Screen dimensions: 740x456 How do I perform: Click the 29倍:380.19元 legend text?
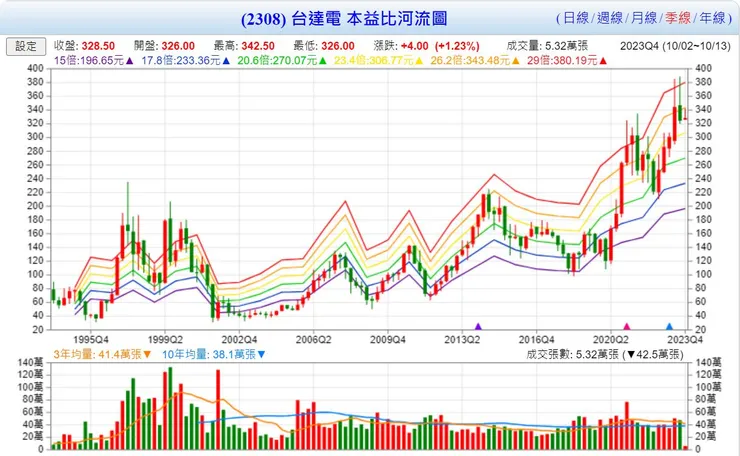(x=563, y=61)
